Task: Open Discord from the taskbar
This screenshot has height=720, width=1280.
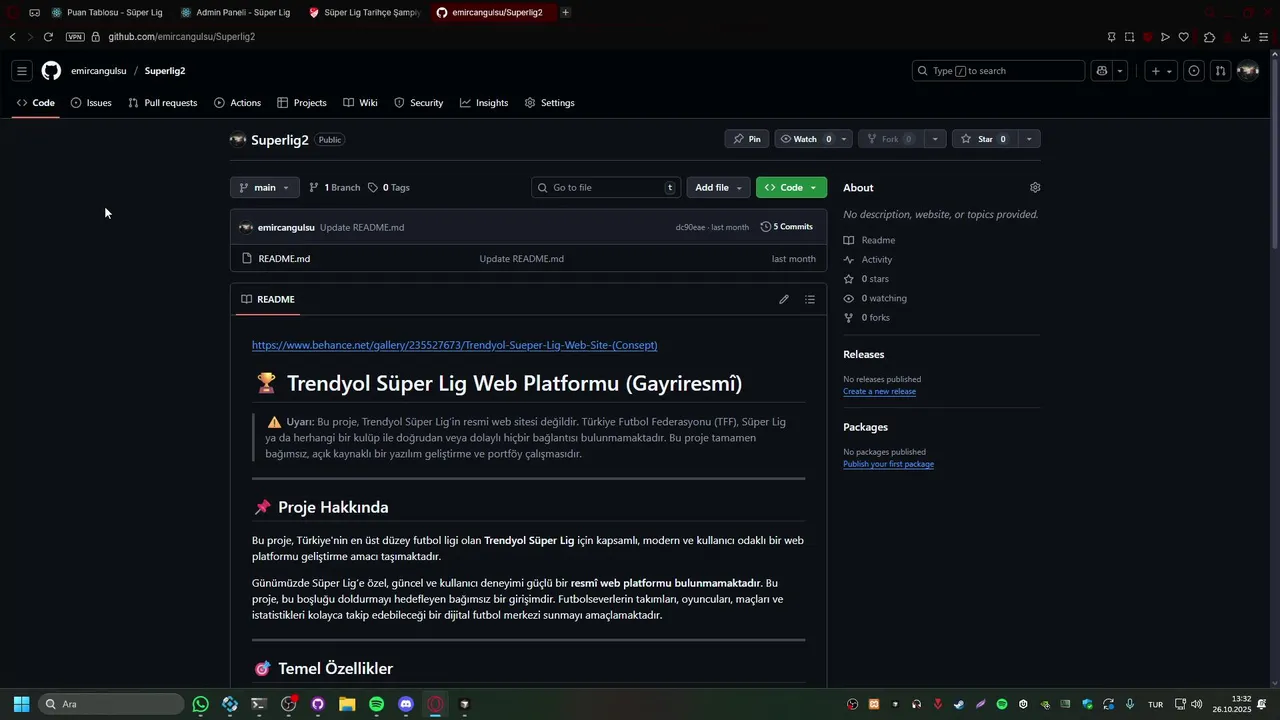Action: pos(406,704)
